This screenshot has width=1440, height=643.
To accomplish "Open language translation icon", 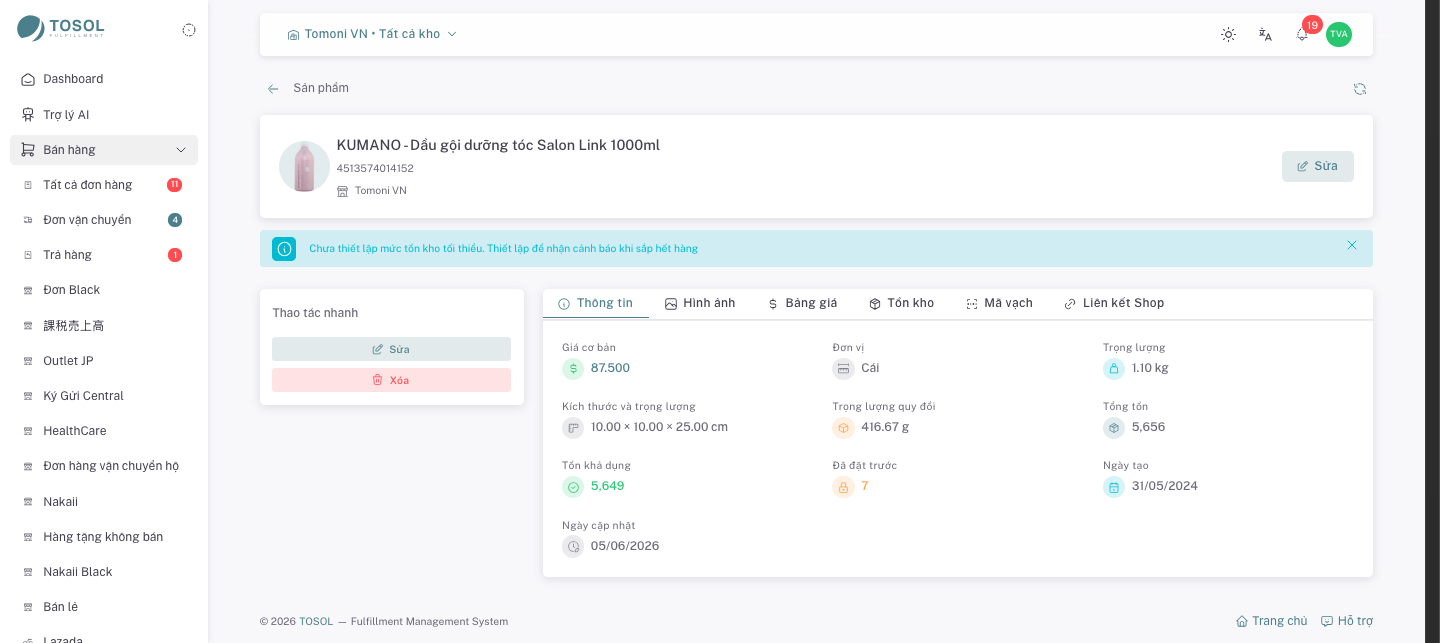I will pyautogui.click(x=1265, y=34).
